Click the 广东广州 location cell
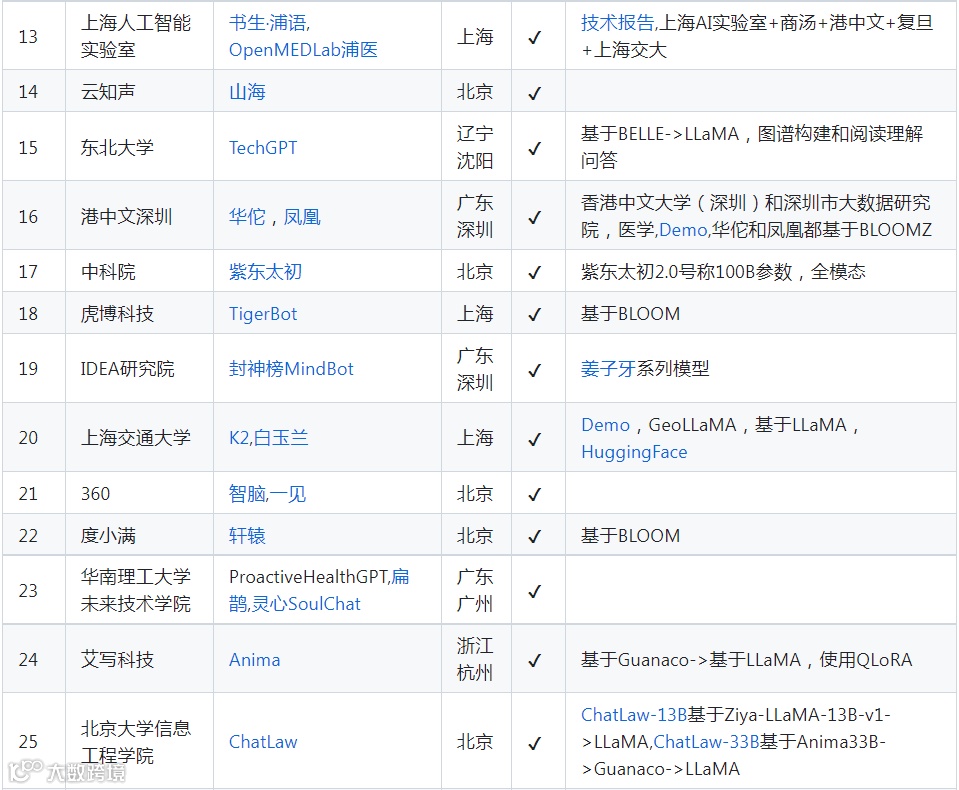The width and height of the screenshot is (959, 790). [x=475, y=591]
